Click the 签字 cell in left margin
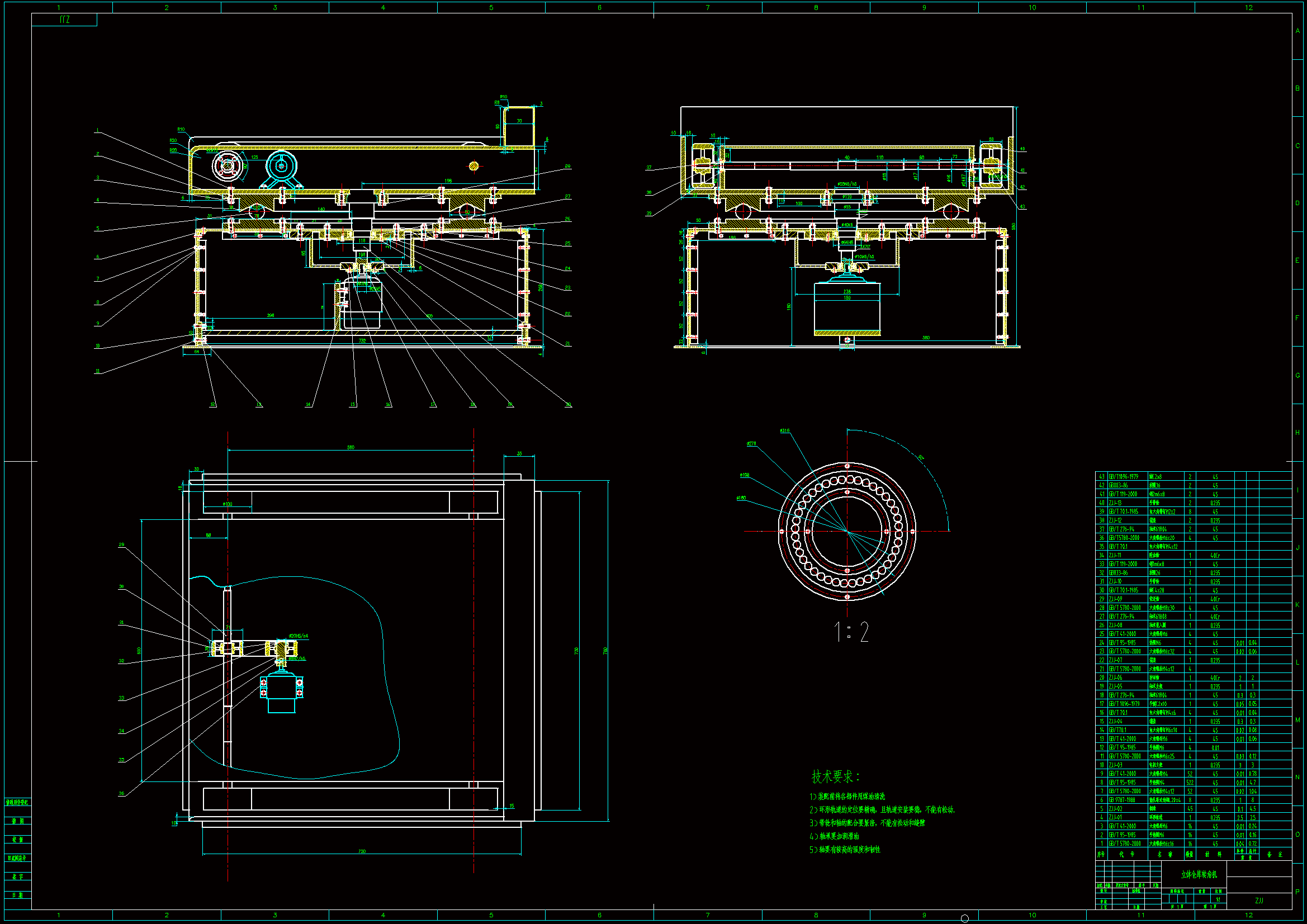This screenshot has height=924, width=1307. [18, 876]
